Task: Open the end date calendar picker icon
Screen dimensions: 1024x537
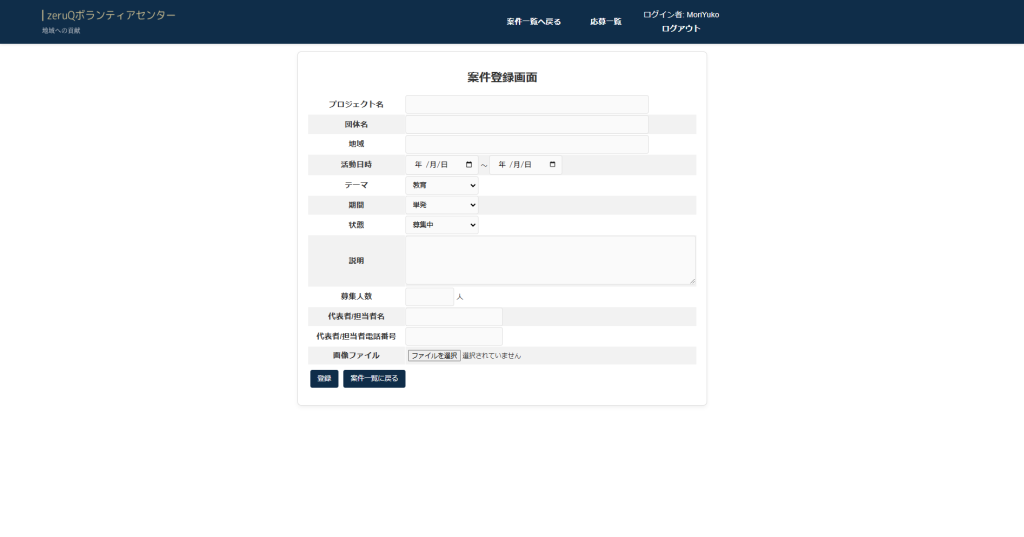Action: coord(553,165)
